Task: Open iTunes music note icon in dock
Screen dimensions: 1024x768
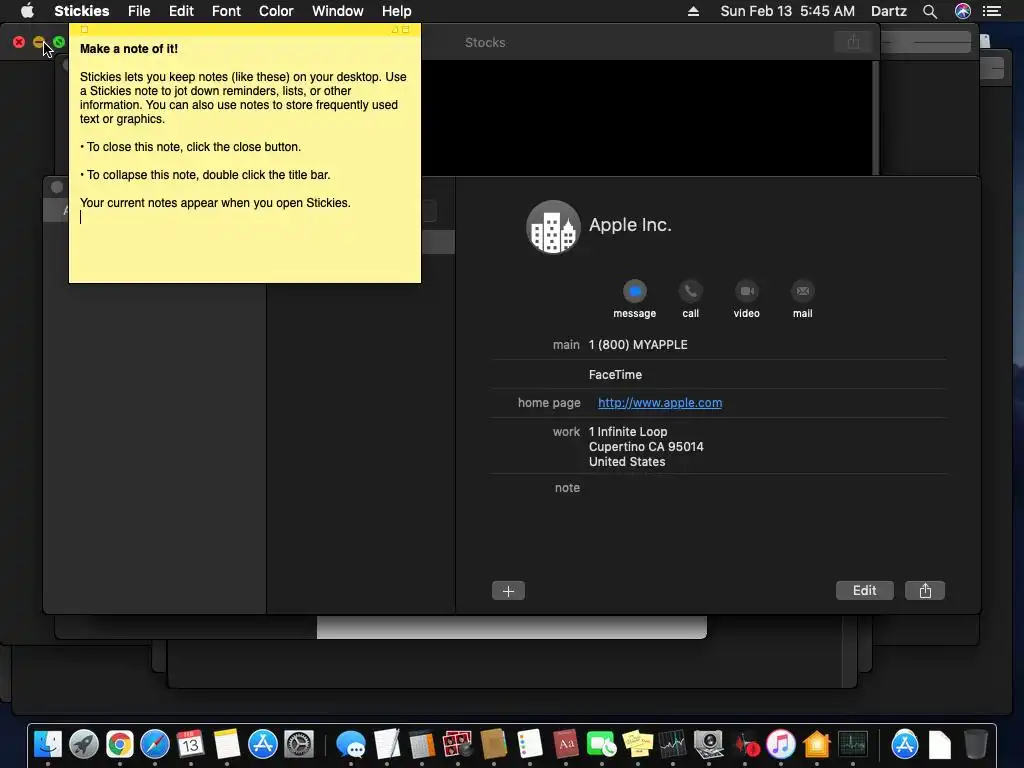Action: tap(780, 744)
